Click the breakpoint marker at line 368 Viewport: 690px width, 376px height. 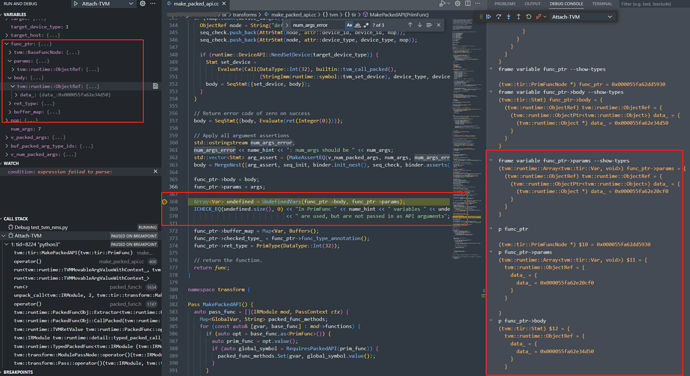tap(165, 202)
